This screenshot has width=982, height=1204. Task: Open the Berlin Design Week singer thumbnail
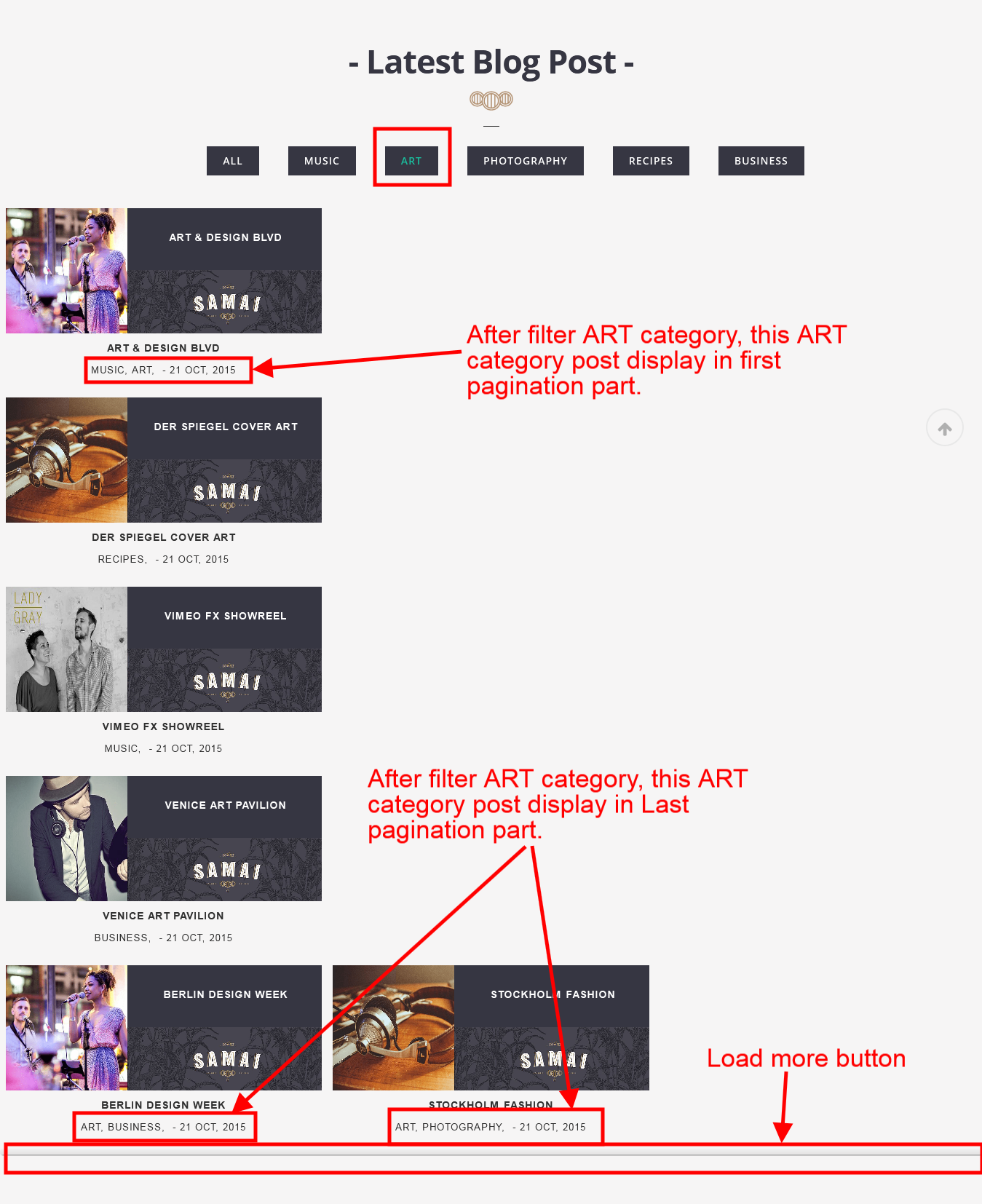point(66,1028)
